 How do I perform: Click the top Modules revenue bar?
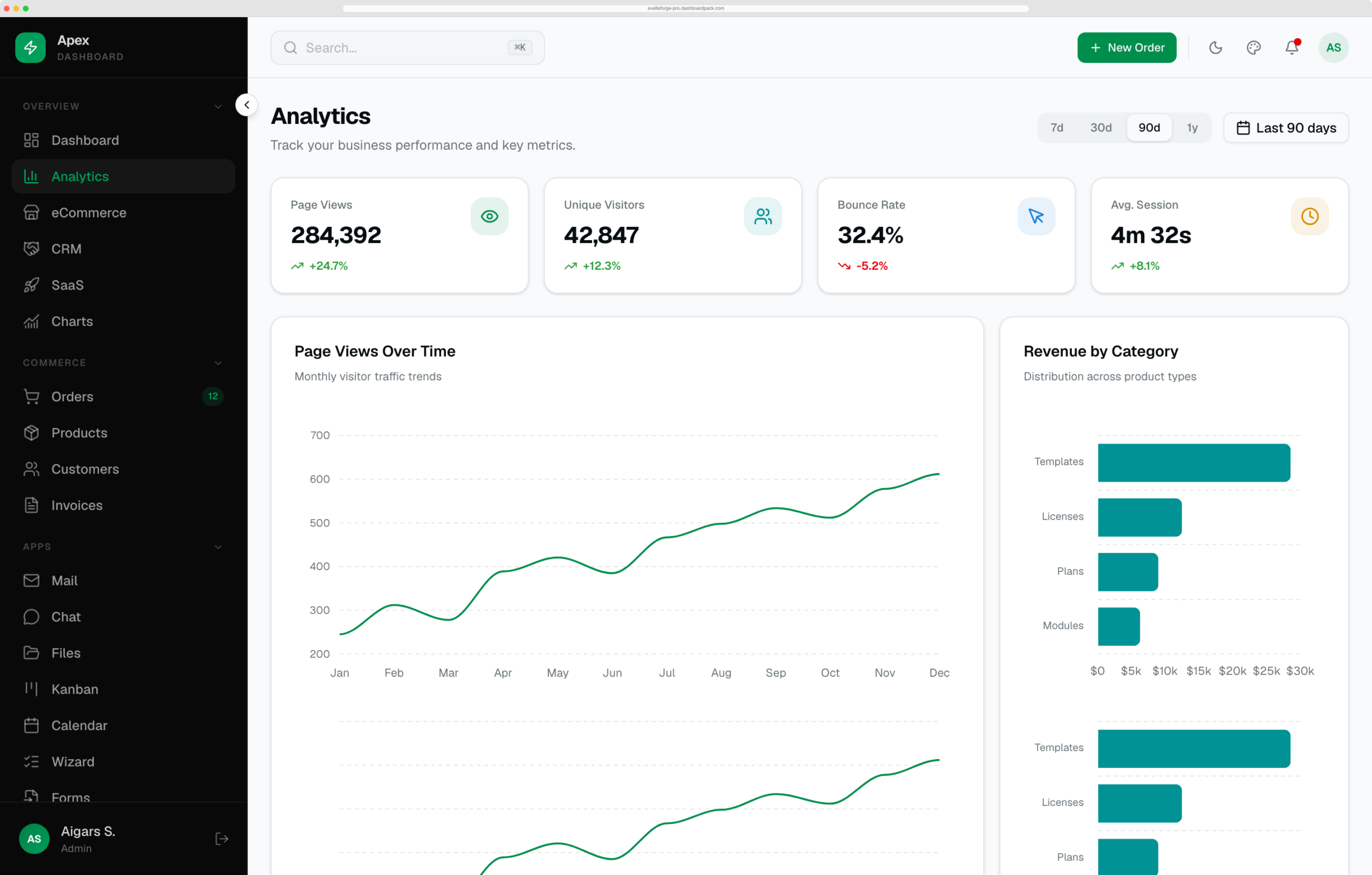[x=1119, y=626]
